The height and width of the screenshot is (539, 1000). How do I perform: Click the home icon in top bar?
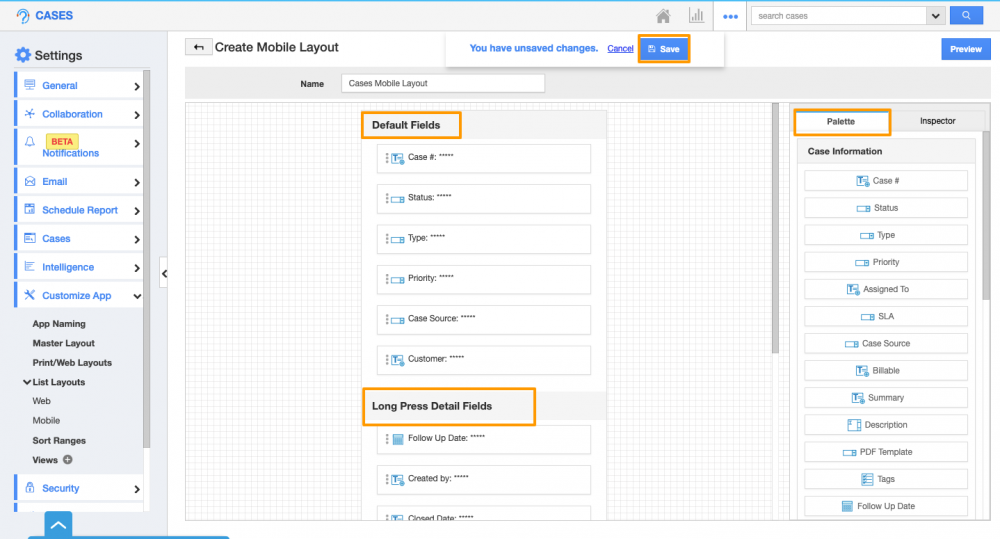(663, 16)
